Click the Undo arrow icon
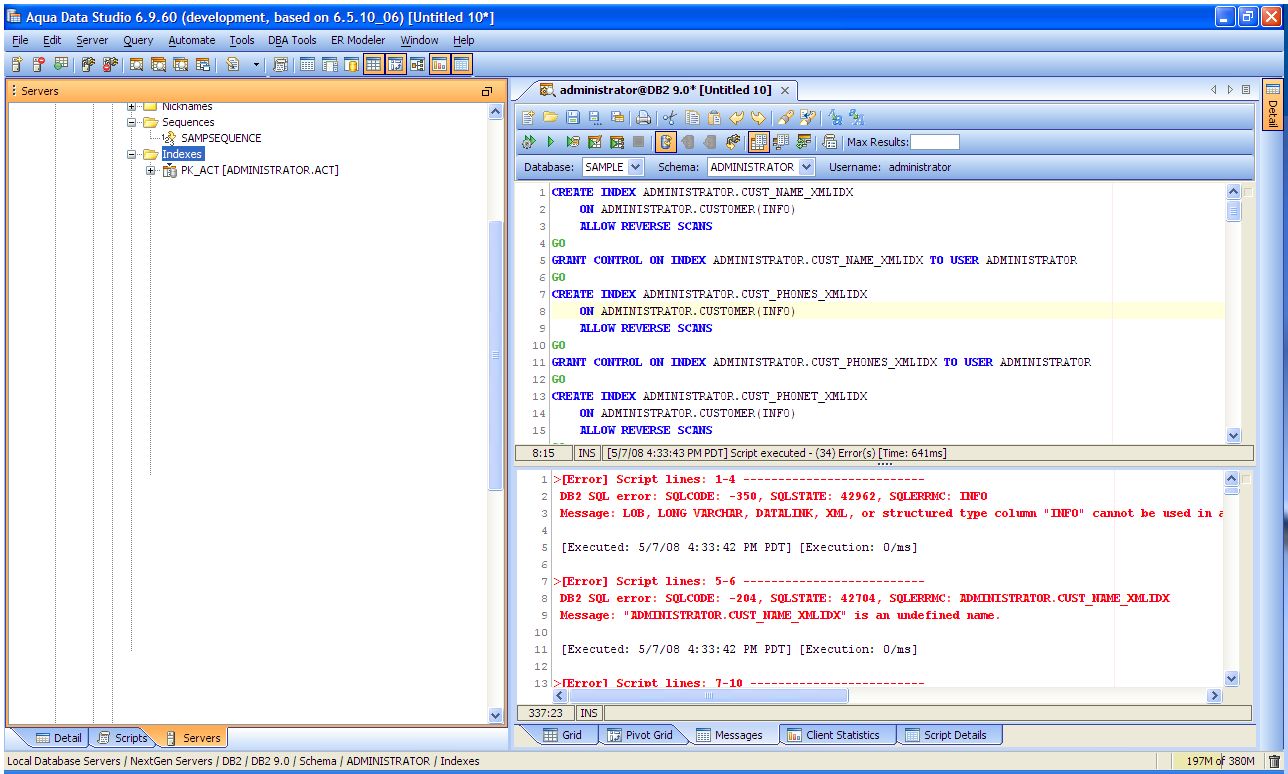 (x=736, y=117)
